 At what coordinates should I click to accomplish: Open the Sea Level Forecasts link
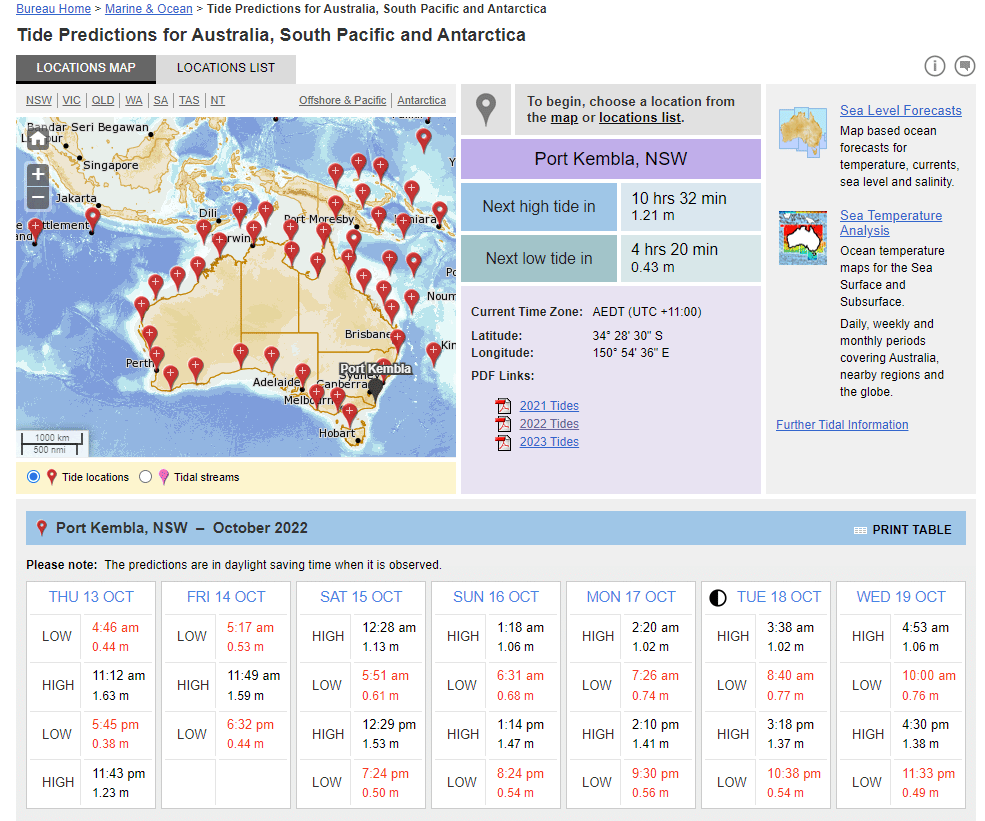click(x=901, y=111)
